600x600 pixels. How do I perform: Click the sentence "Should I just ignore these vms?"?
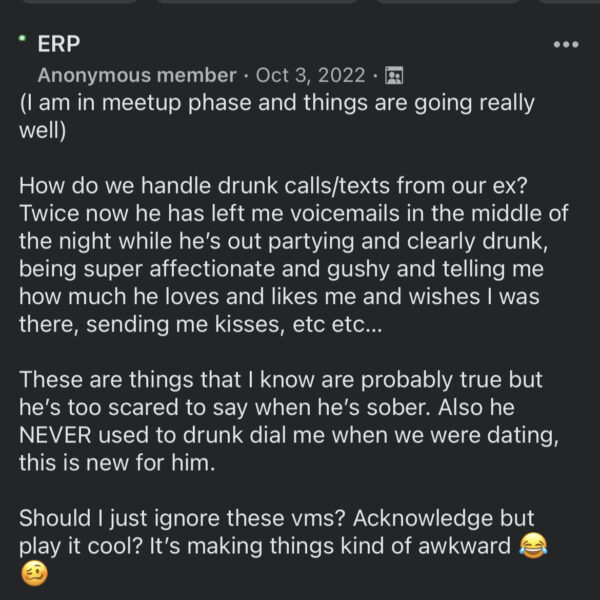(x=182, y=518)
